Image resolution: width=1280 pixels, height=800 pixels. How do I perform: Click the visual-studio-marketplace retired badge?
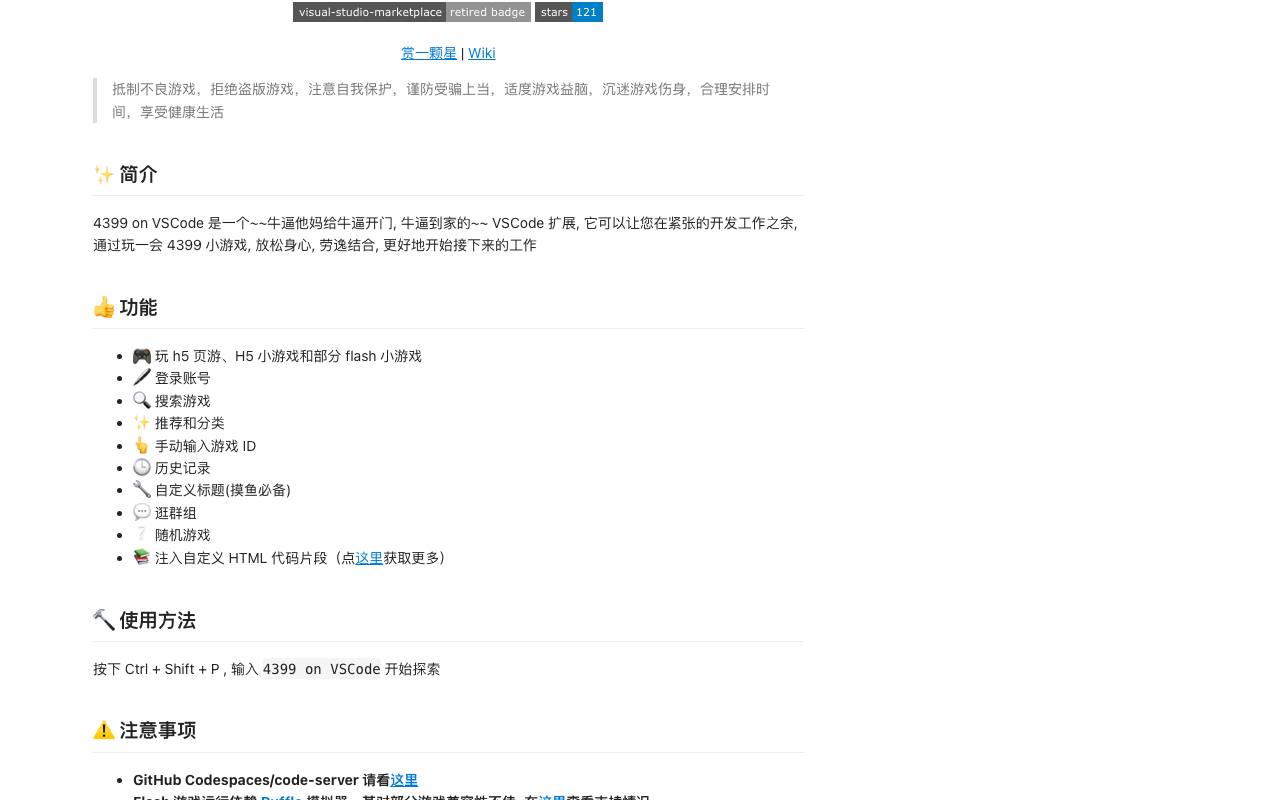412,12
